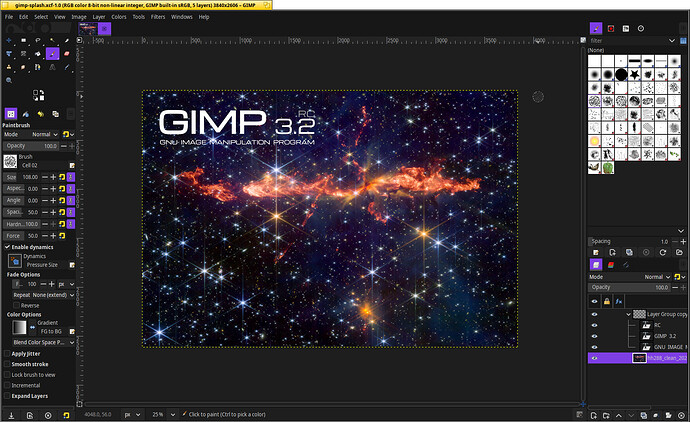Select the Color Picker tool
Viewport: 690px width, 422px height.
[67, 67]
